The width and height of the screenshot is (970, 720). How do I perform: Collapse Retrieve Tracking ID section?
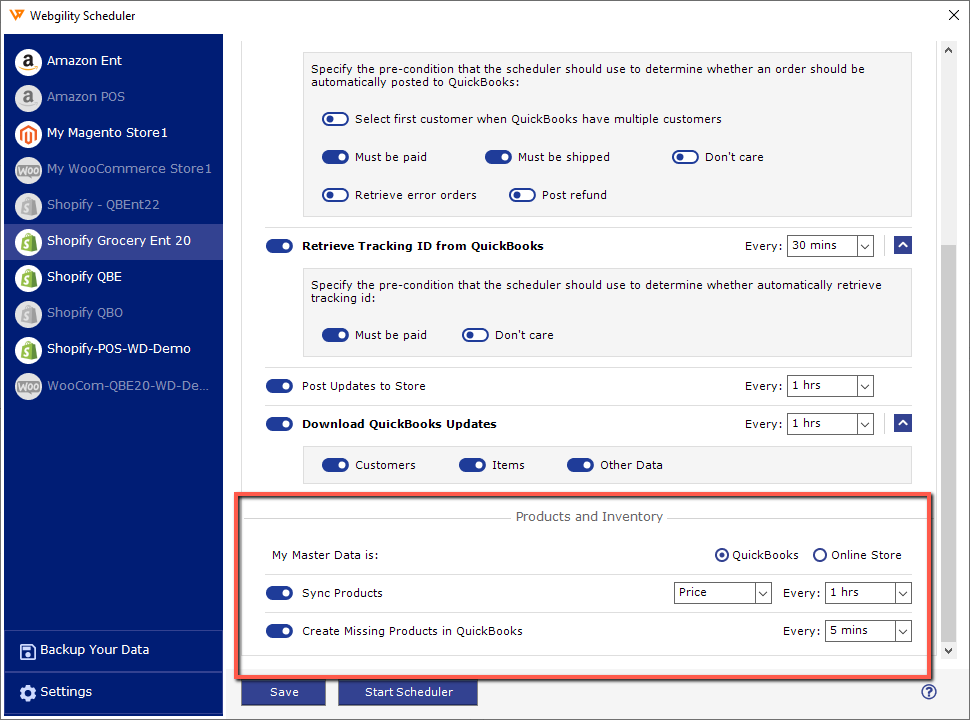903,246
